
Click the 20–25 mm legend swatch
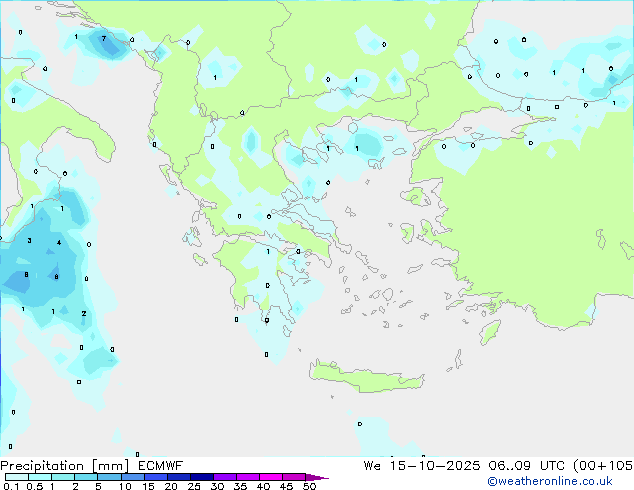pos(179,477)
